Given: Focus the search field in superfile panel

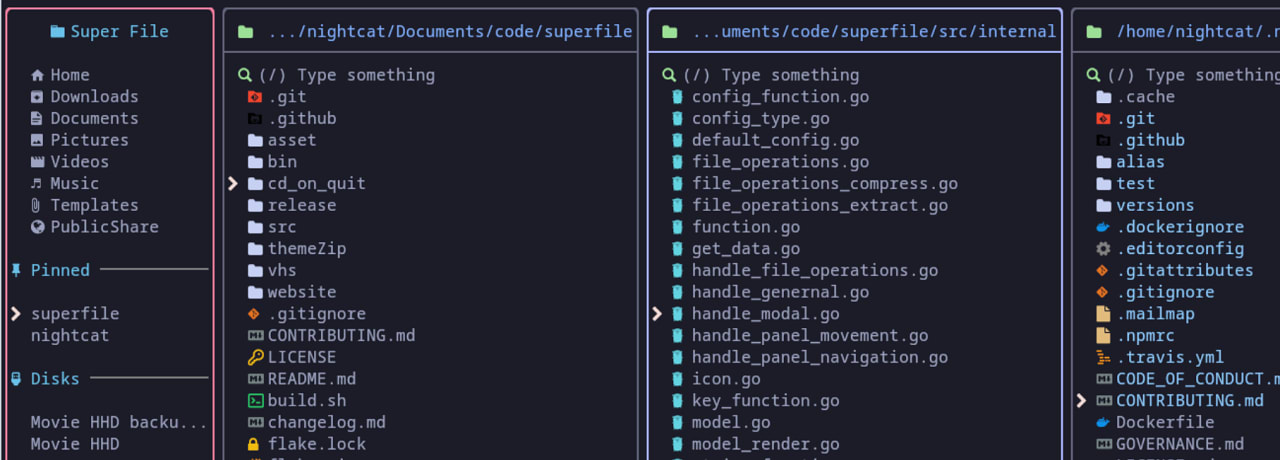Looking at the screenshot, I should (x=337, y=75).
